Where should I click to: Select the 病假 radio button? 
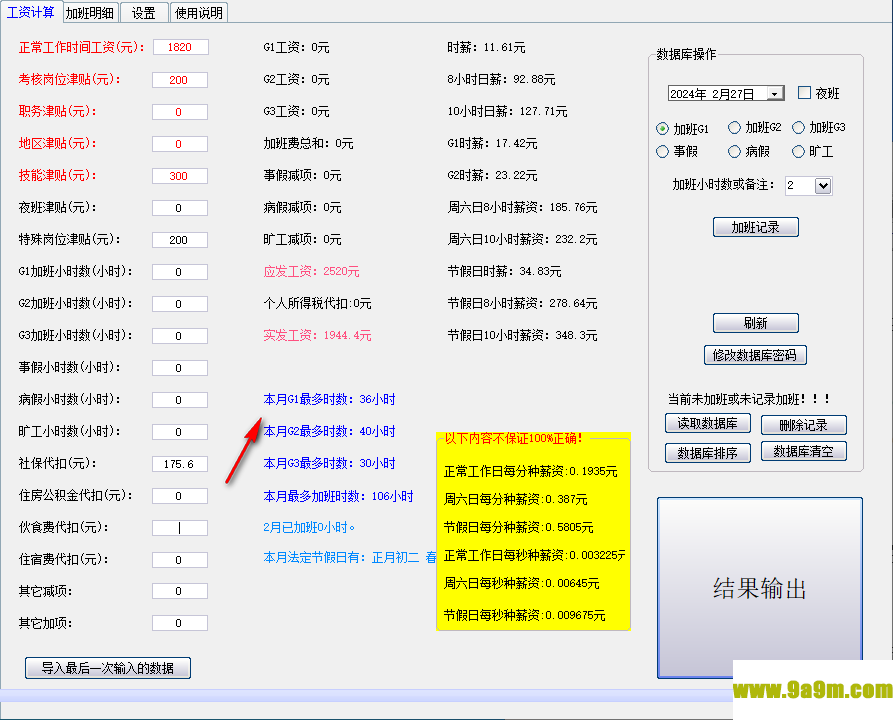734,152
